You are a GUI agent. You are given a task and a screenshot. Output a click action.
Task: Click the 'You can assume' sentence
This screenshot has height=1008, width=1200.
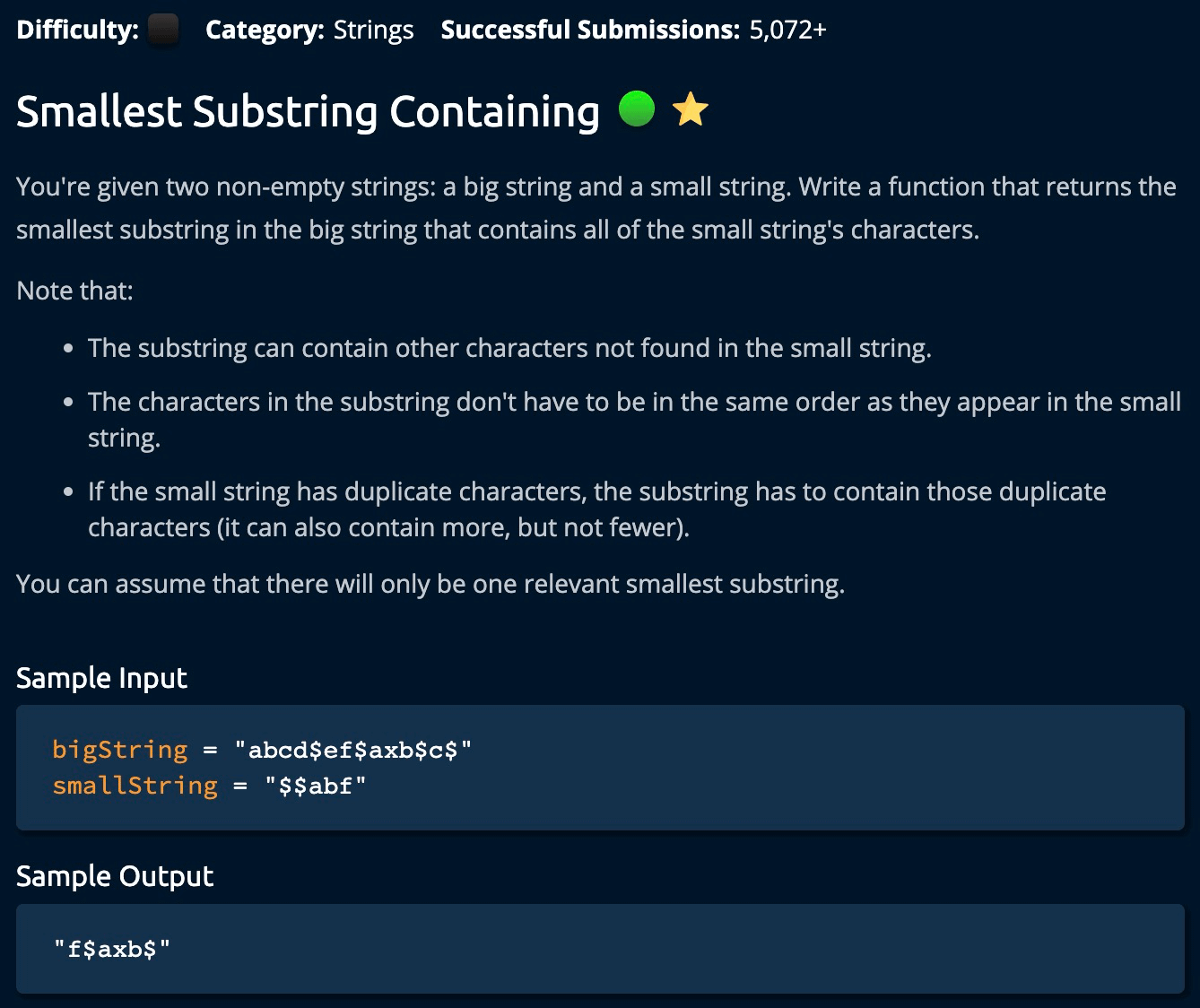pyautogui.click(x=430, y=584)
